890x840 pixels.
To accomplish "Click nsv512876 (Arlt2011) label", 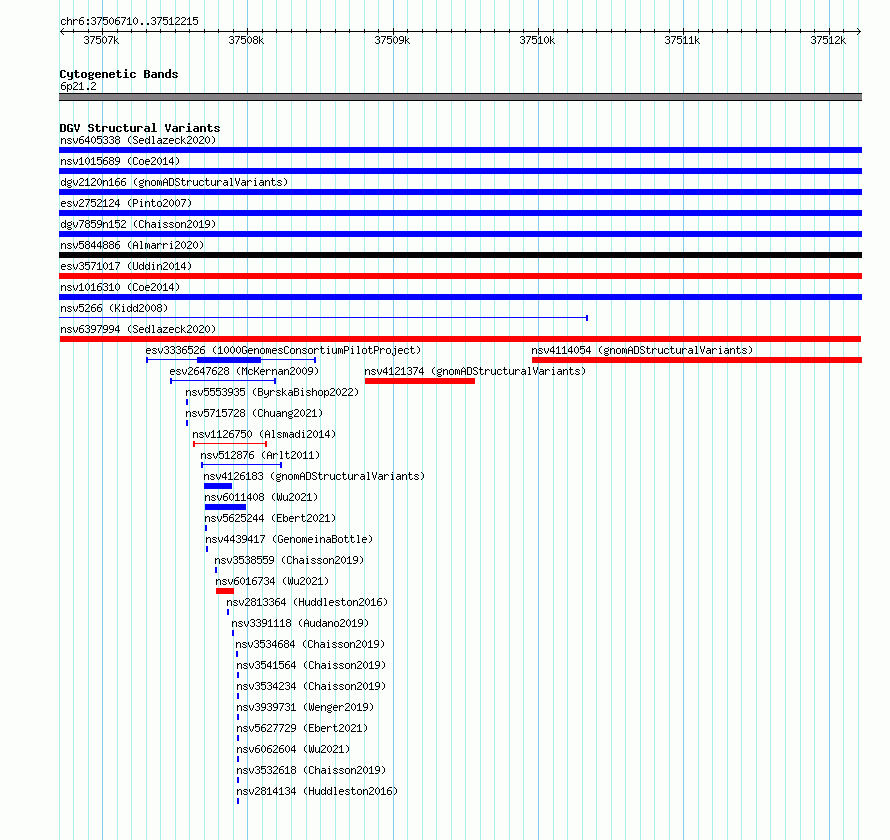I will [260, 455].
